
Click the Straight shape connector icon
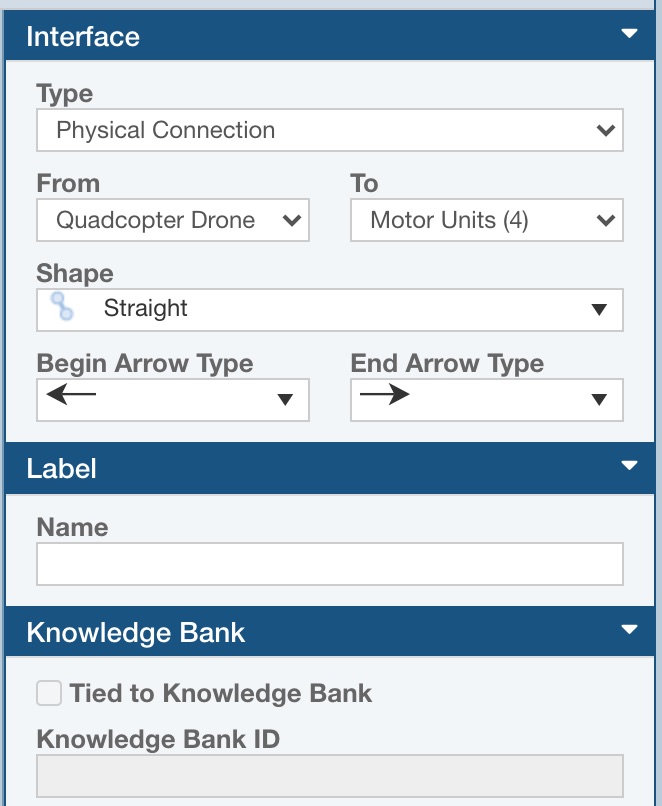click(x=63, y=307)
